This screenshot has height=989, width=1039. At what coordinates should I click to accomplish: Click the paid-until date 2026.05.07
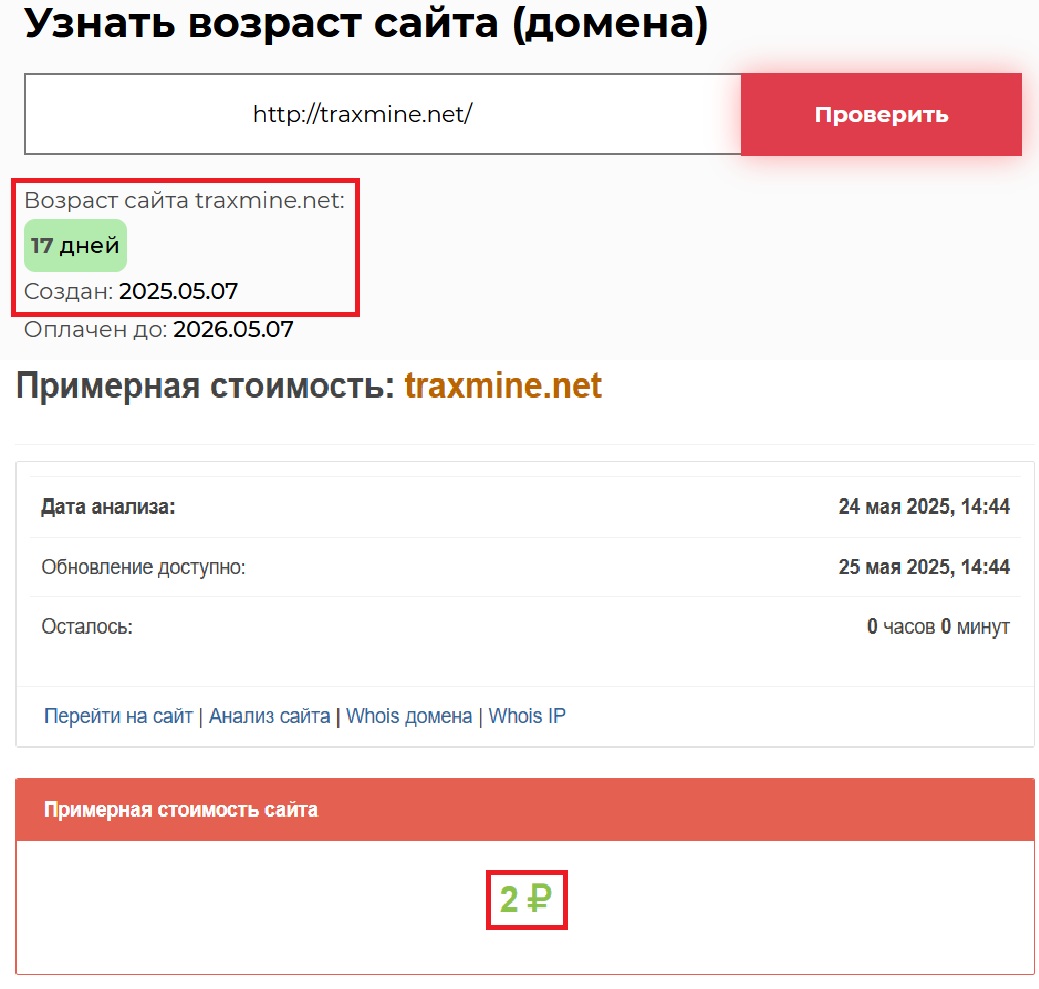(x=233, y=329)
